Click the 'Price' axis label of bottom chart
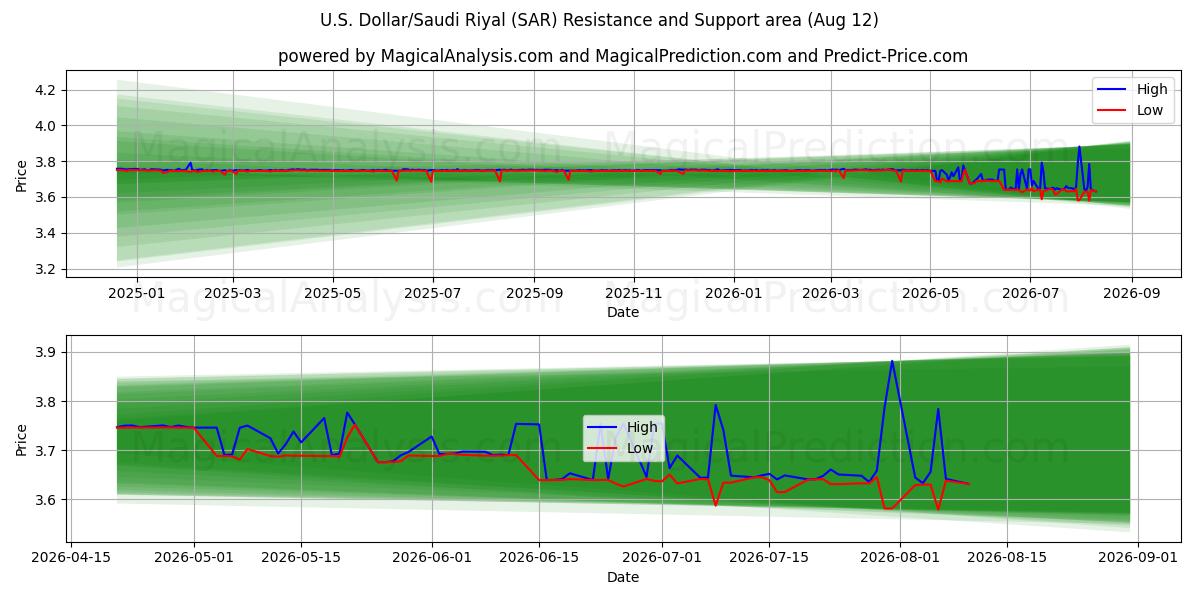1200x600 pixels. tap(21, 439)
